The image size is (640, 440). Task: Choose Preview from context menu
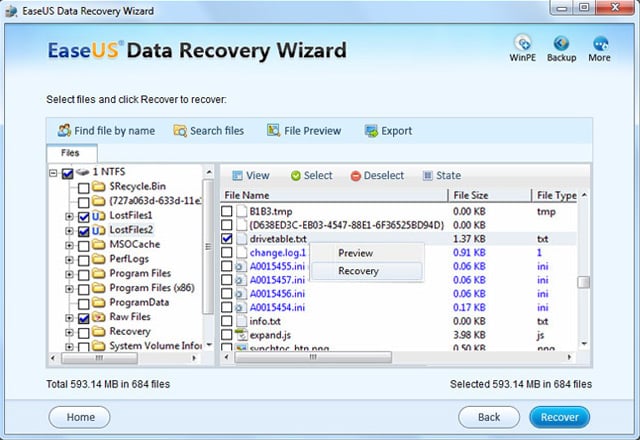367,253
